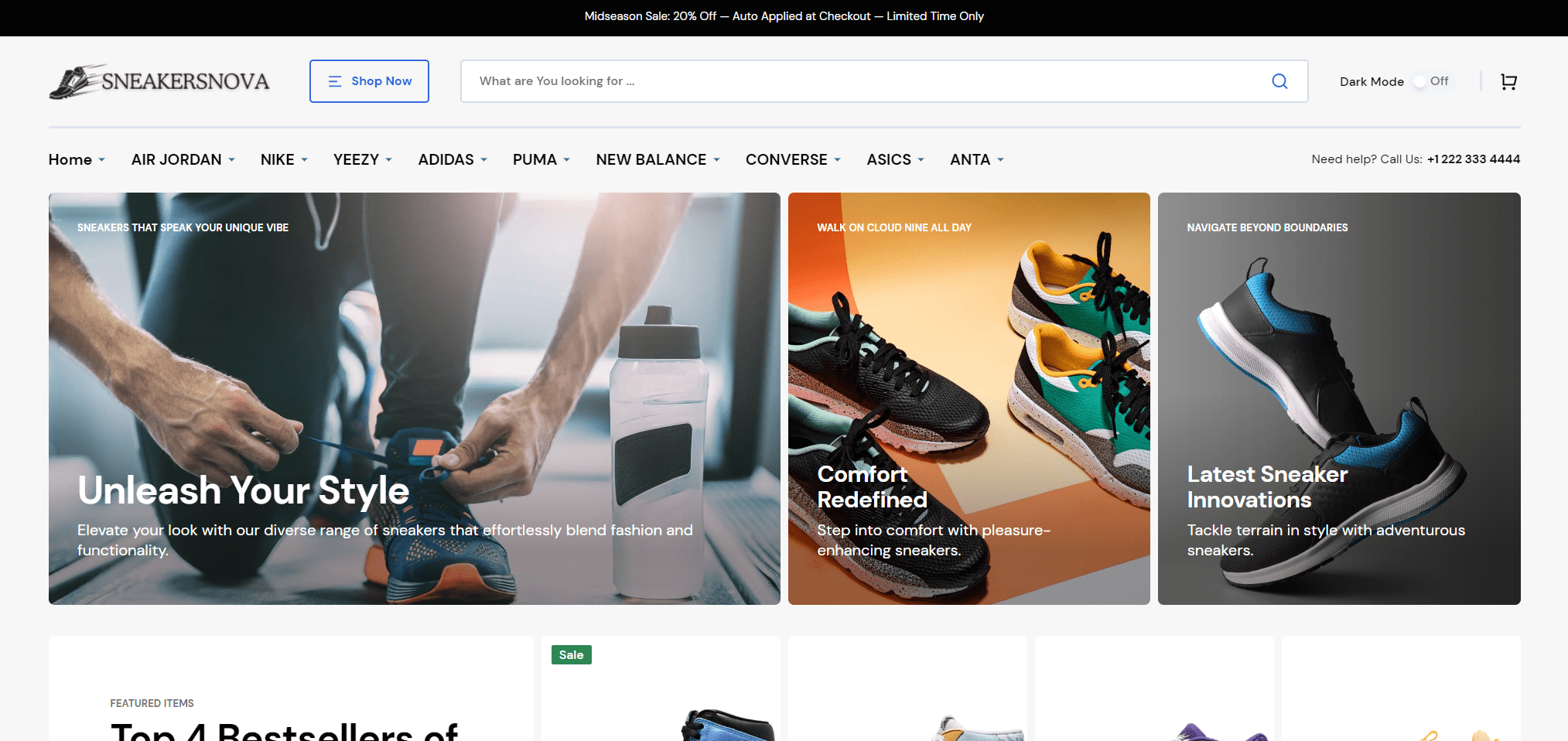The height and width of the screenshot is (741, 1568).
Task: Open the Home menu item
Action: pos(70,159)
